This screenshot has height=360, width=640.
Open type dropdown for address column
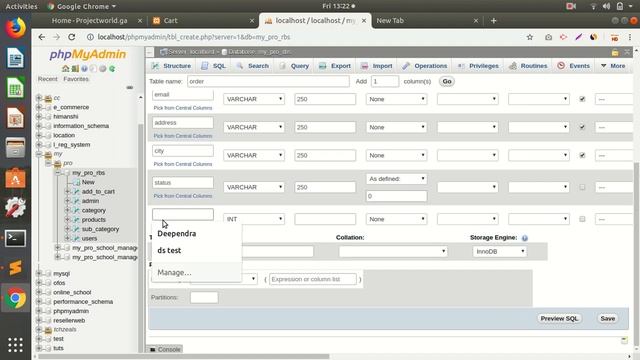point(254,127)
